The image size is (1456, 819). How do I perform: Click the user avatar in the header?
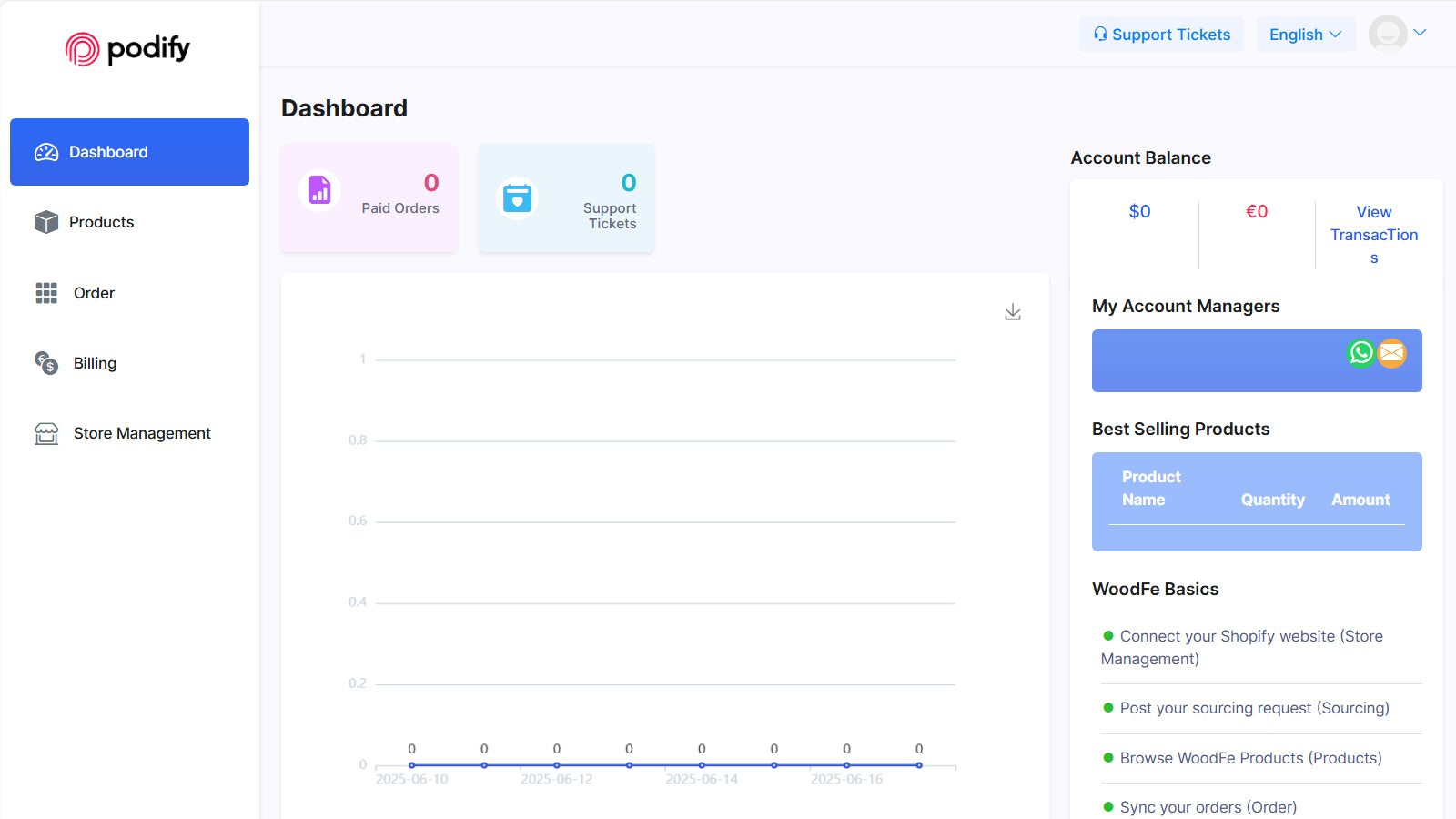pos(1388,34)
